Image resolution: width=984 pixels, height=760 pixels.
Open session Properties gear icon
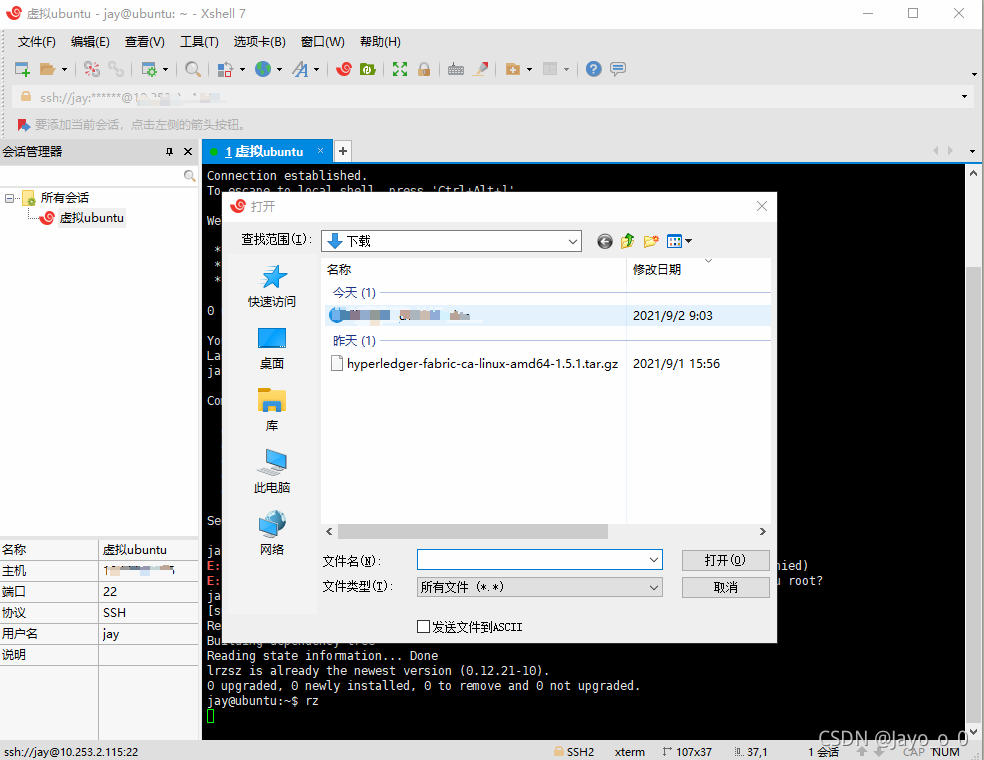coord(149,69)
